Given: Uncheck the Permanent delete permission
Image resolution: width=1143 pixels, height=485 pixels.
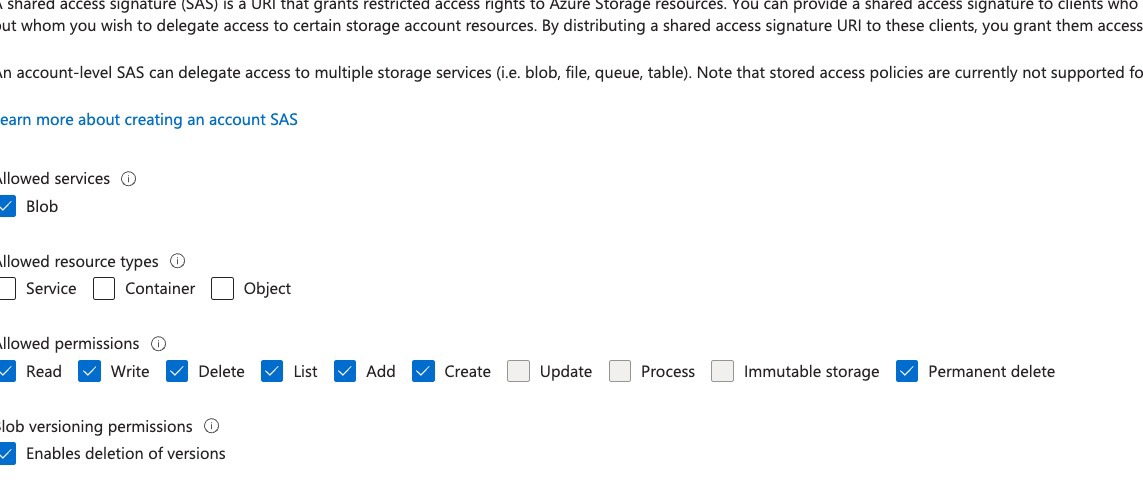Looking at the screenshot, I should (907, 371).
